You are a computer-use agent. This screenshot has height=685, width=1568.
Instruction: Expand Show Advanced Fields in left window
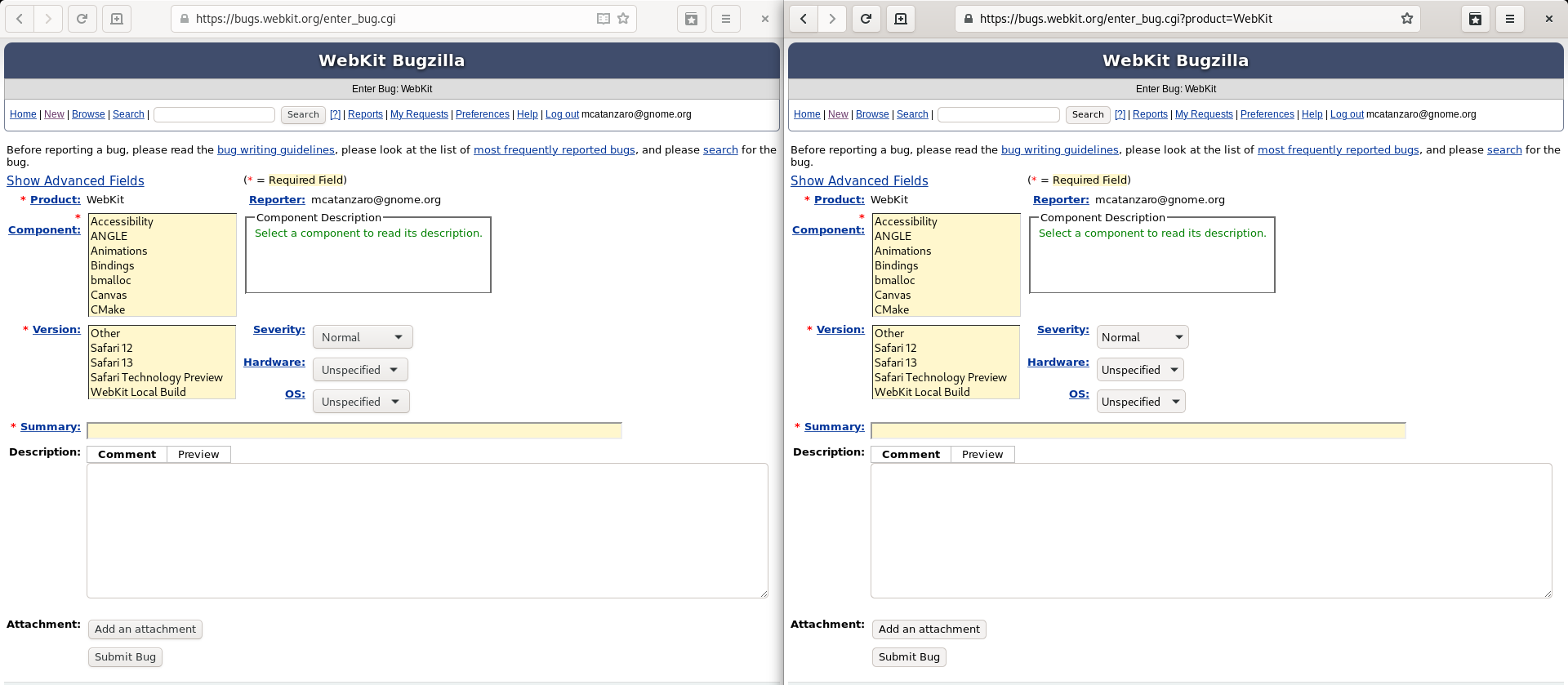click(x=75, y=181)
